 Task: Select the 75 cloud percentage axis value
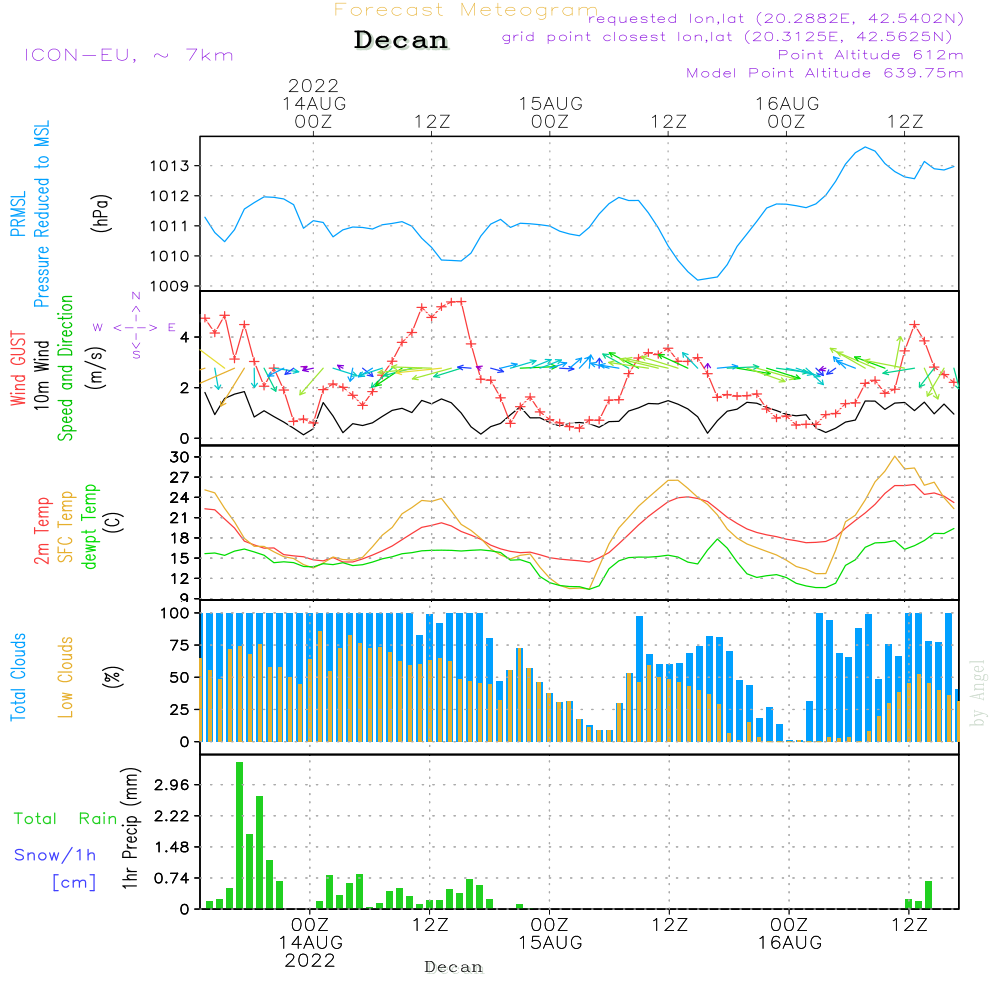click(179, 645)
